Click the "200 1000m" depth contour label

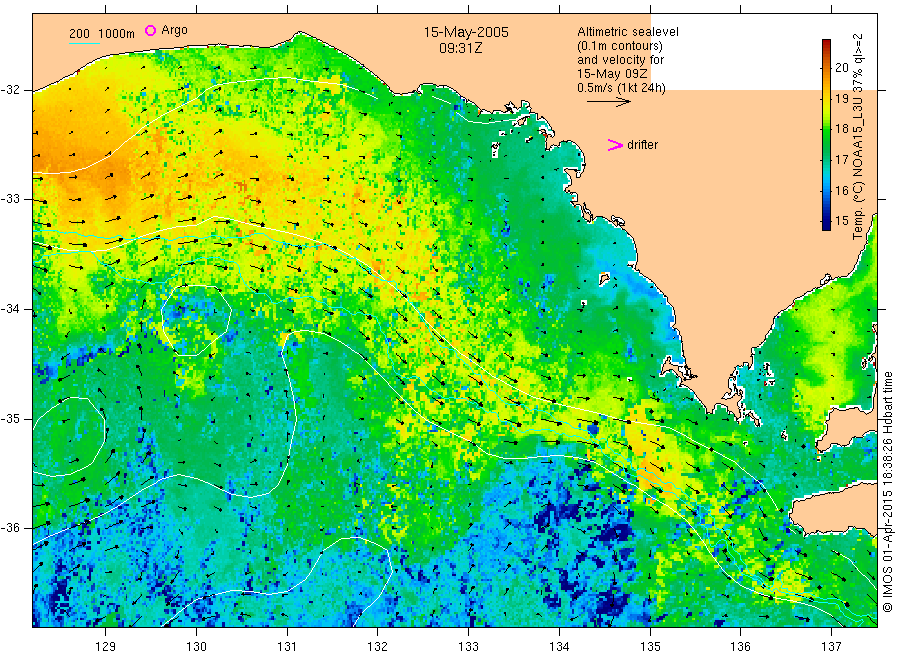click(x=102, y=34)
